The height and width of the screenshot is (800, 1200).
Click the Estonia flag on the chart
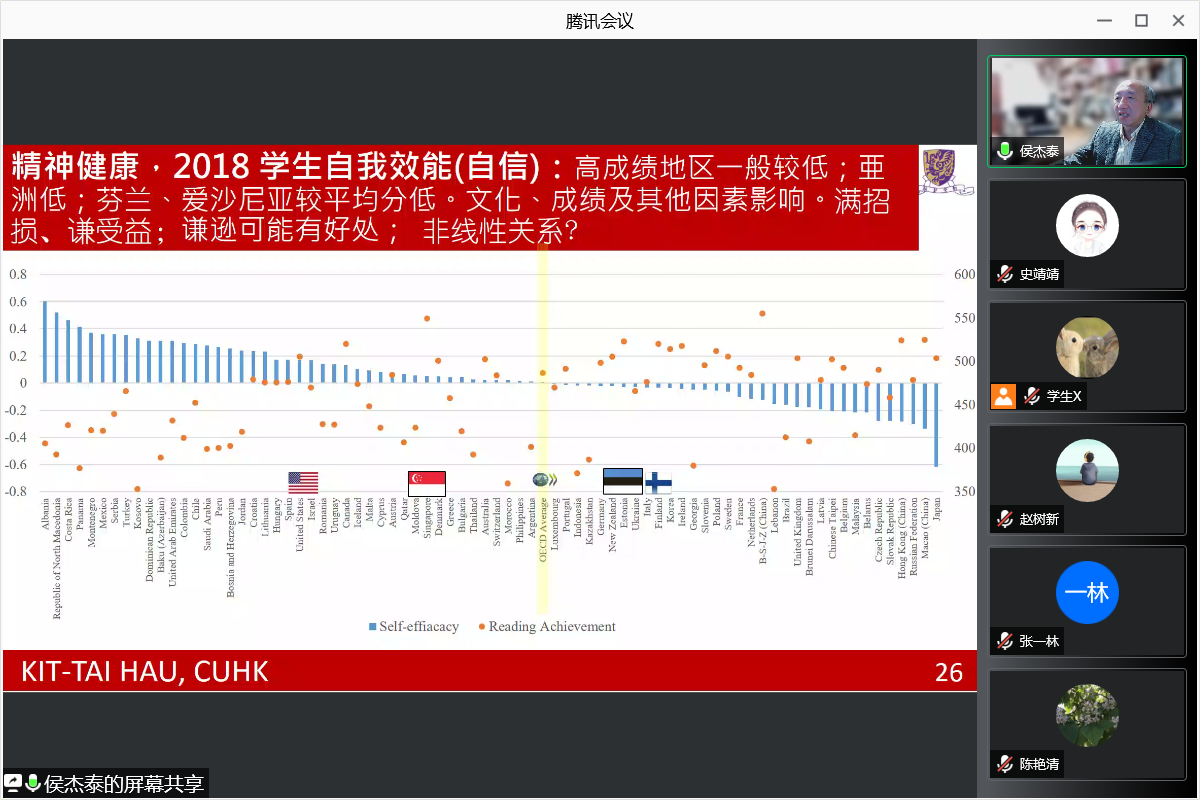click(x=623, y=482)
